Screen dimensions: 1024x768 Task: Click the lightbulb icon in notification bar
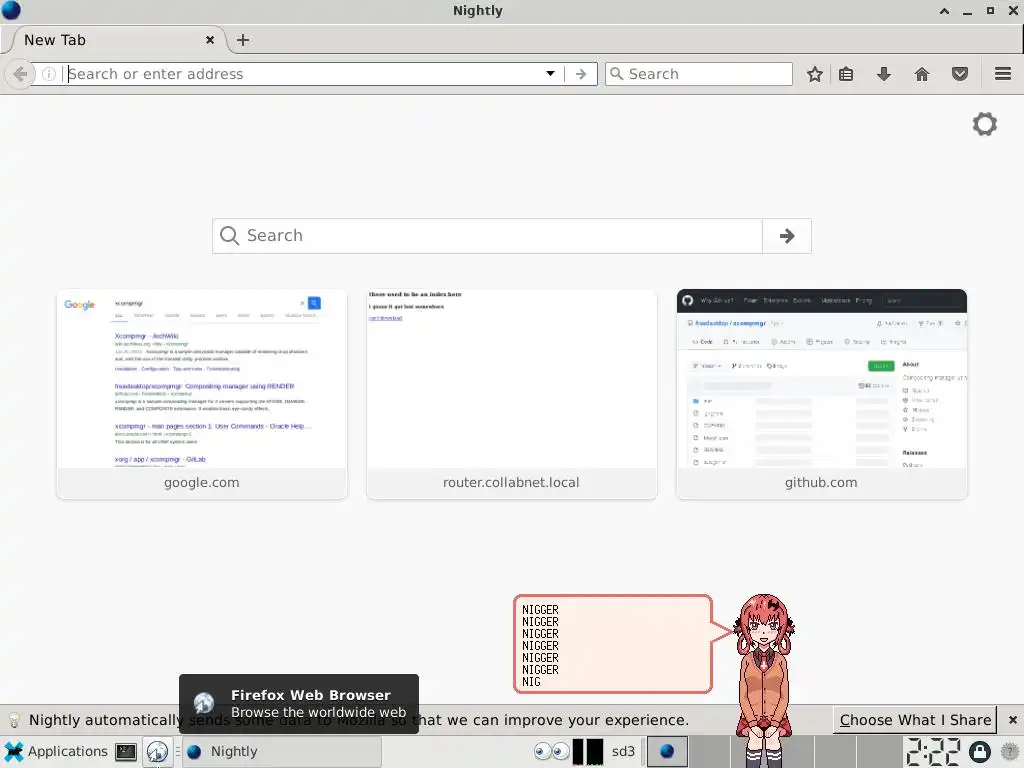[x=14, y=720]
